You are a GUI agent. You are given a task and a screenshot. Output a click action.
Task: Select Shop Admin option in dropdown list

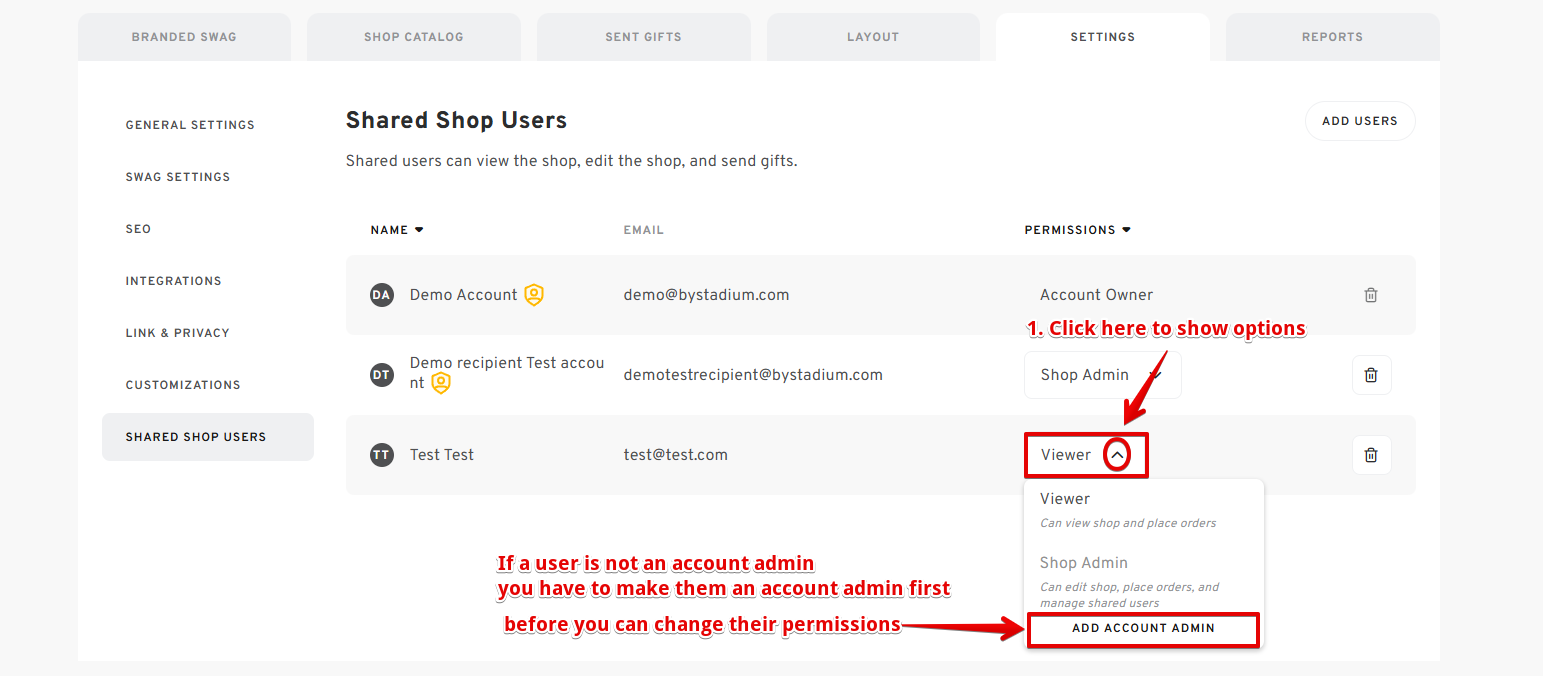(1143, 581)
